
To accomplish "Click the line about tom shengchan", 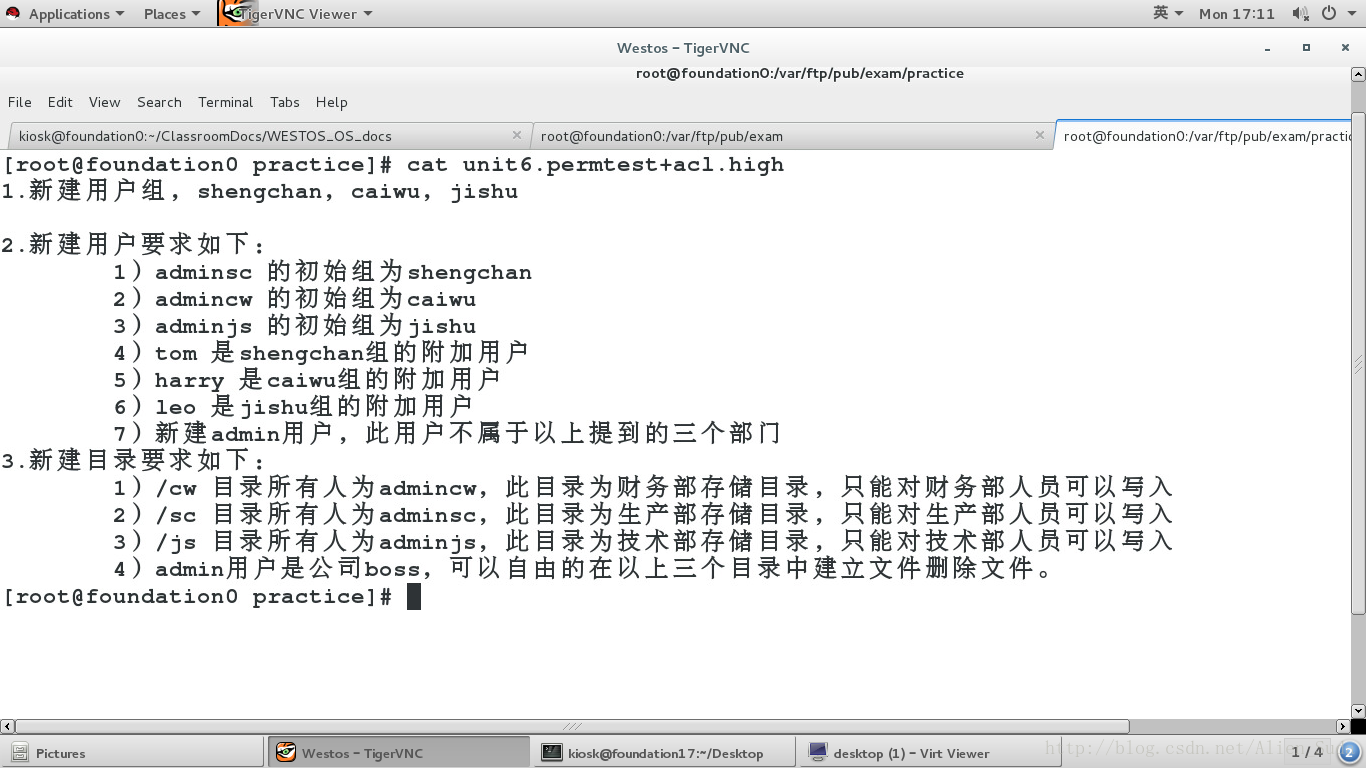I will pyautogui.click(x=320, y=353).
